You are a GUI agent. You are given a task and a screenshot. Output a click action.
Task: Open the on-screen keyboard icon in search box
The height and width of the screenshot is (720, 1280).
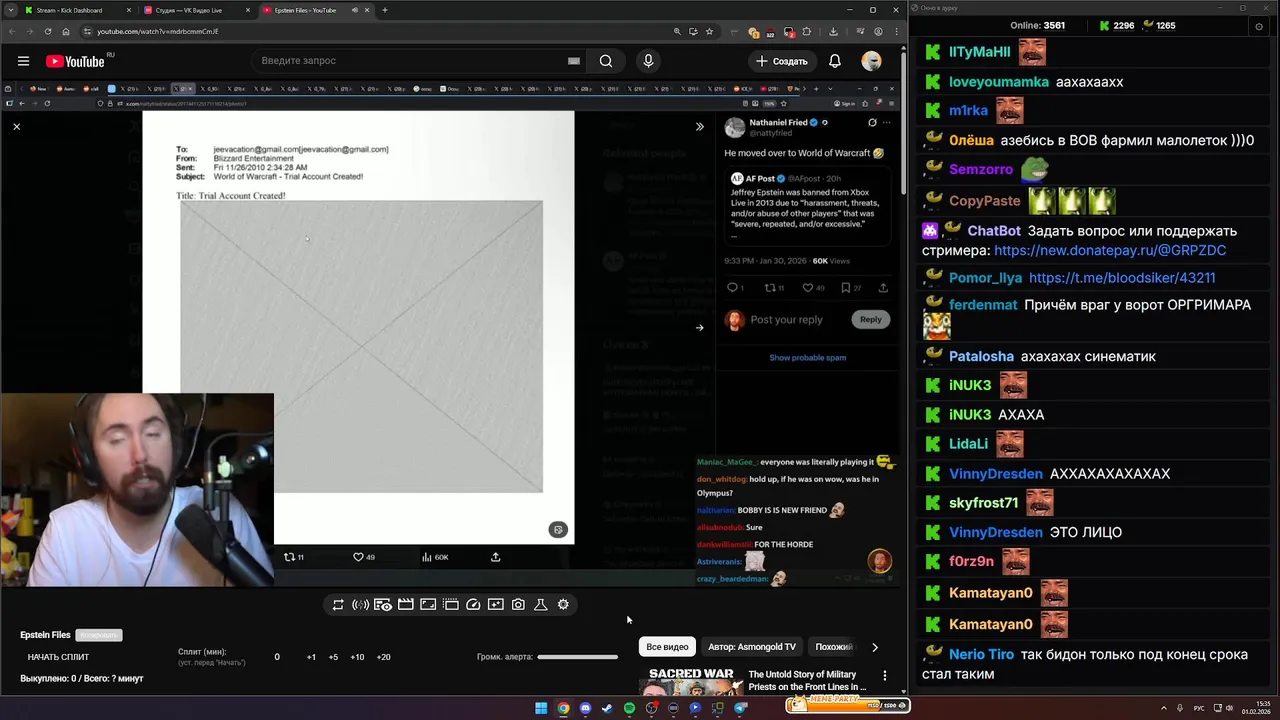coord(574,61)
